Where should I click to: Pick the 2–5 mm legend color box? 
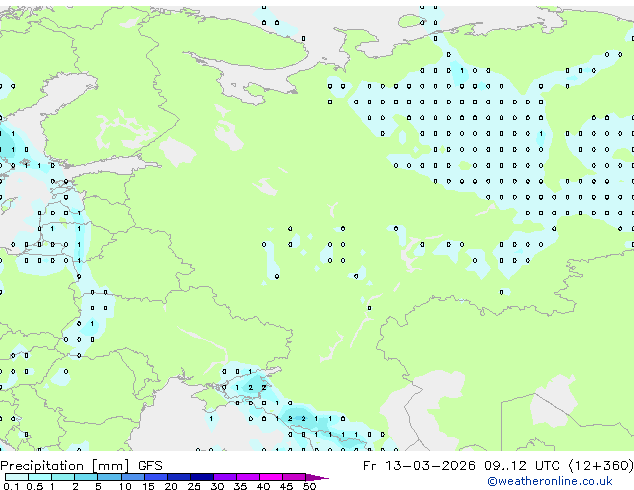[86, 477]
